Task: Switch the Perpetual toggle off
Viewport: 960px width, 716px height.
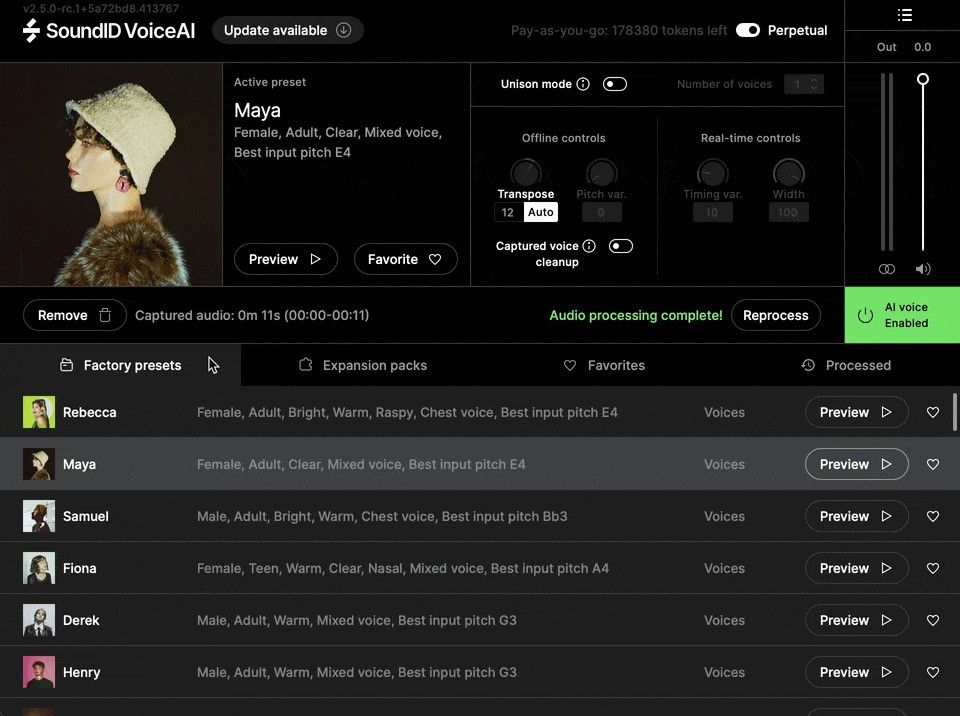Action: [748, 30]
